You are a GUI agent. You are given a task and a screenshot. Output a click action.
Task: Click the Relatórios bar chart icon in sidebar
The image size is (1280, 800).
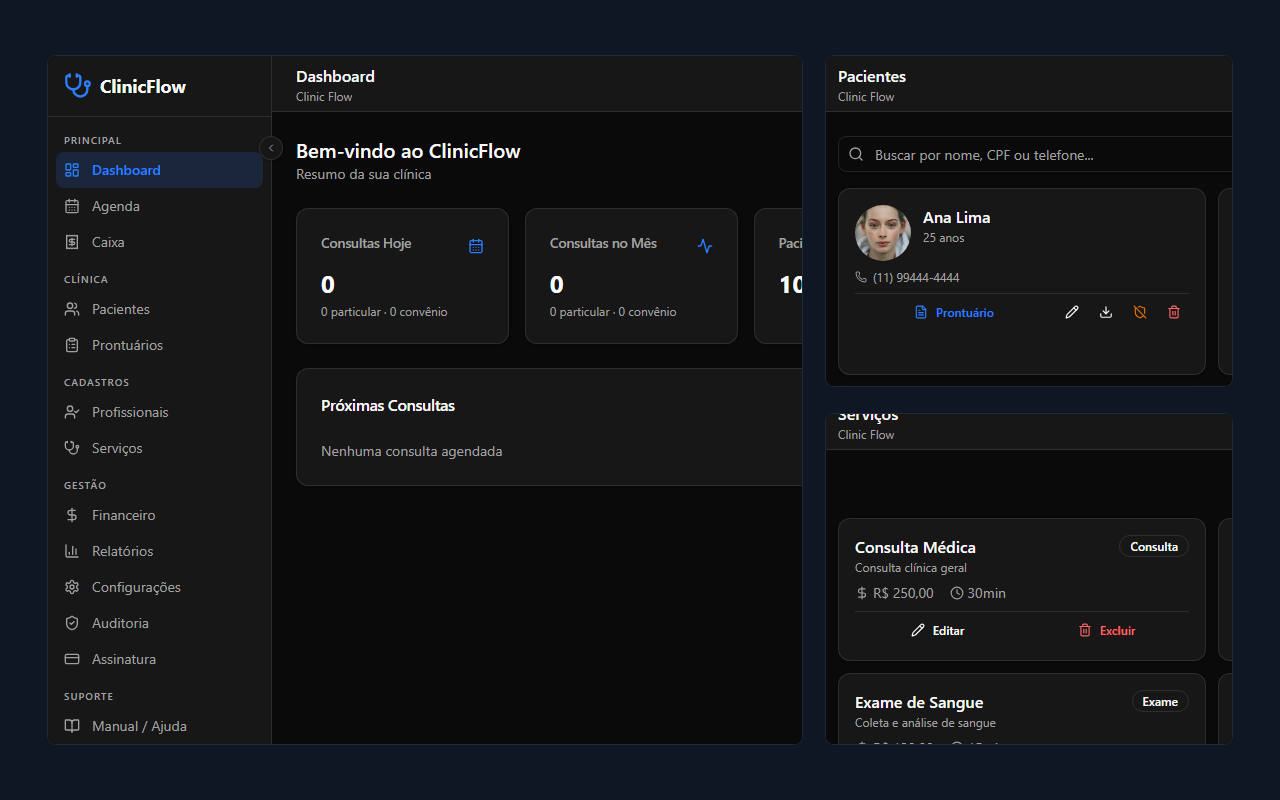pos(72,551)
